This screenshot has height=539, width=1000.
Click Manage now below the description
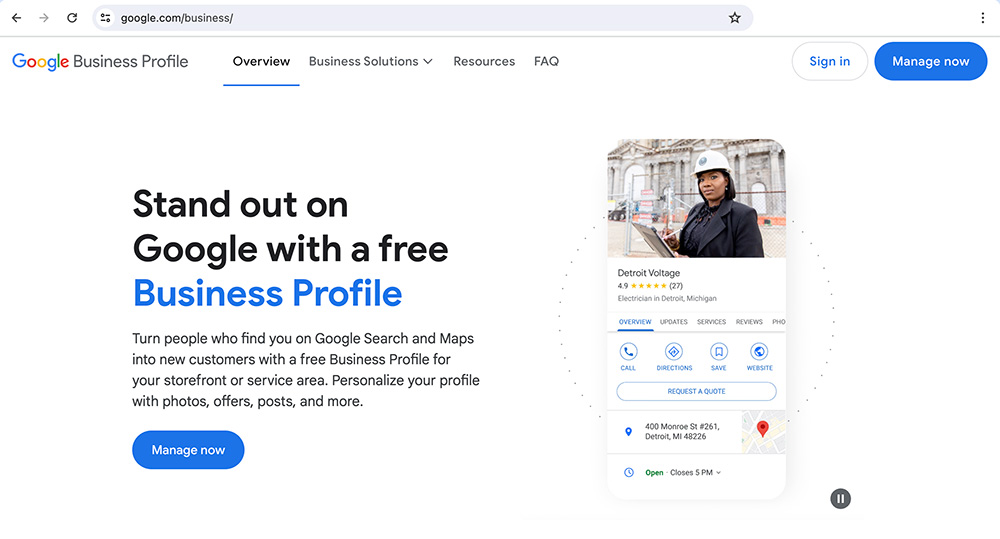188,450
